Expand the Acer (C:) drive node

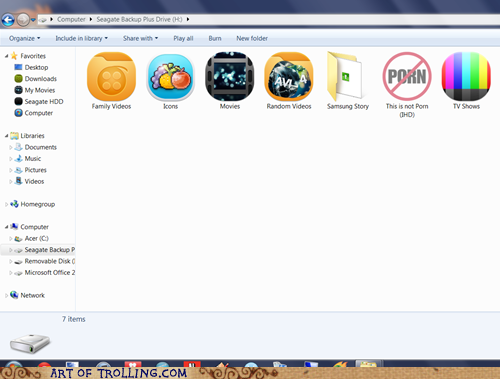[11, 239]
